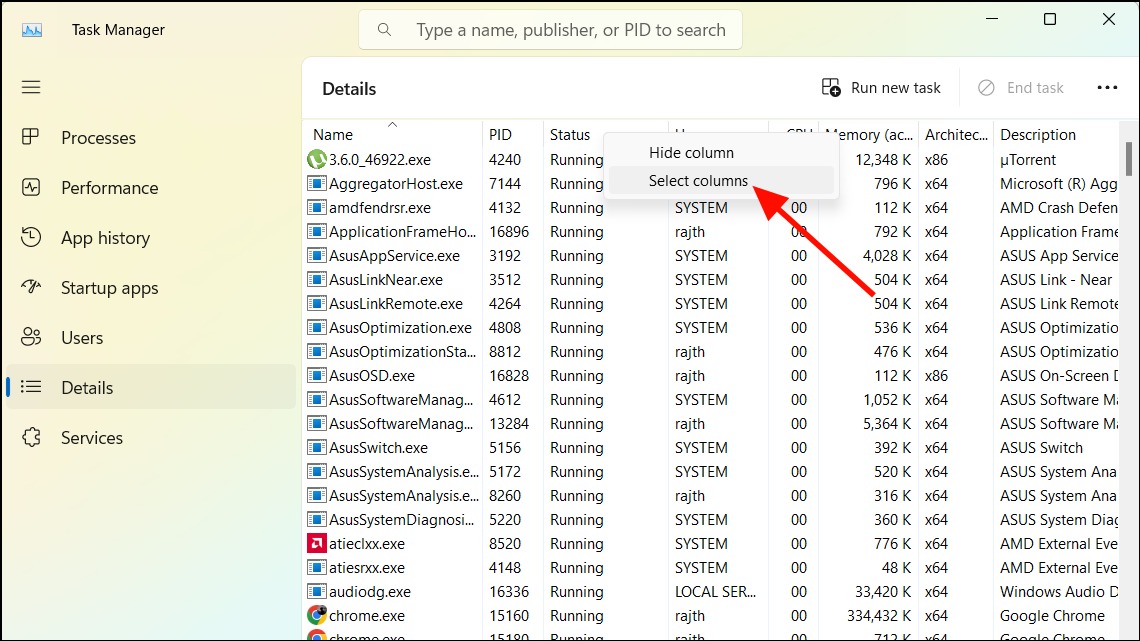Click PID 13284 cell
This screenshot has height=641, width=1140.
point(509,424)
